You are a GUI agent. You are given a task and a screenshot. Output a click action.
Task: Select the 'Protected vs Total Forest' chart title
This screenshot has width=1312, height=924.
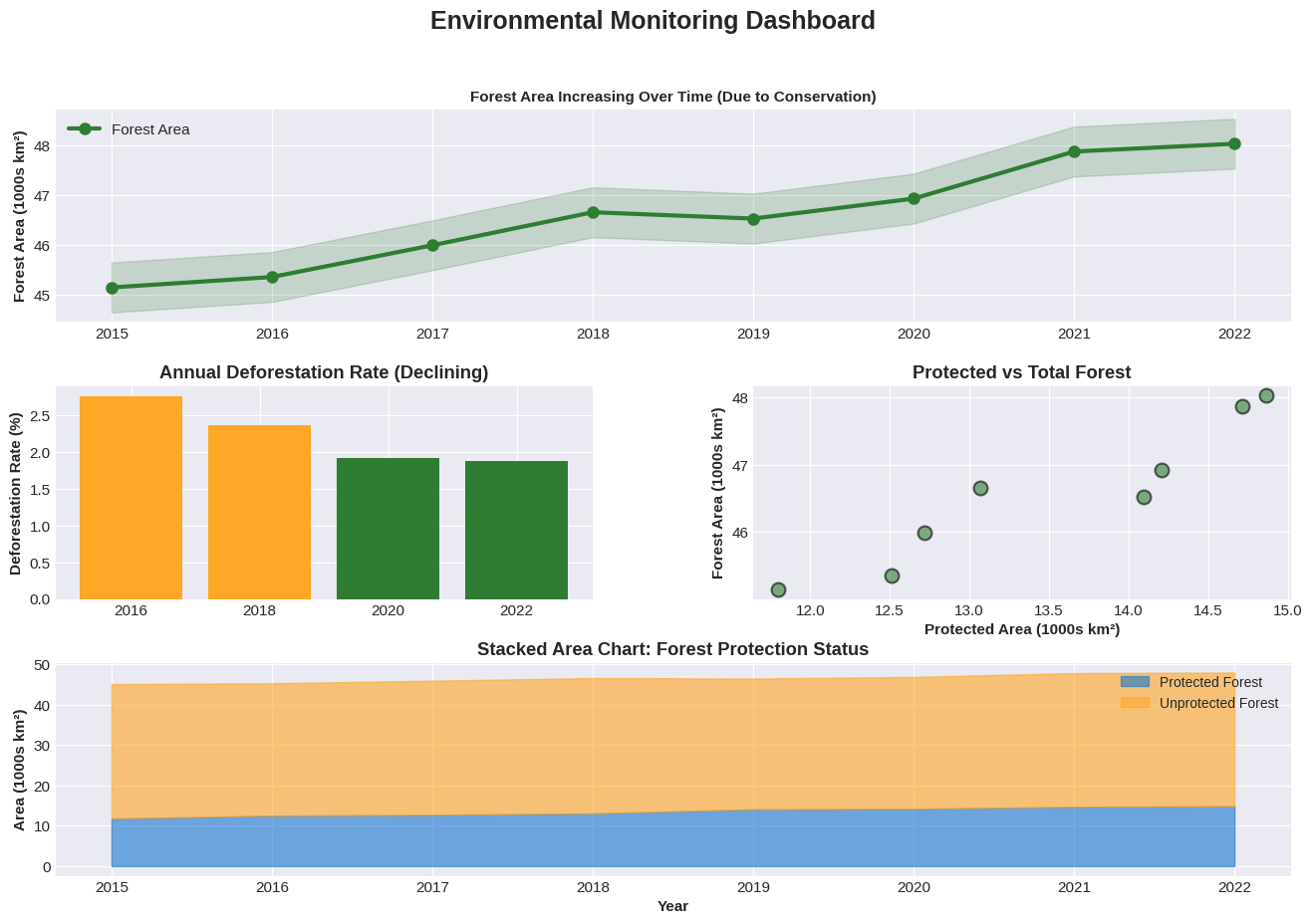pyautogui.click(x=1021, y=372)
